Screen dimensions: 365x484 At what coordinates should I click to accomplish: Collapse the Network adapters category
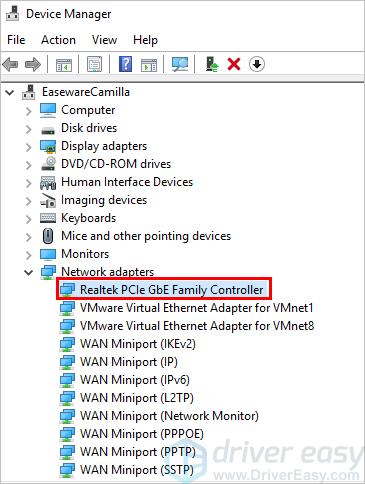click(29, 272)
